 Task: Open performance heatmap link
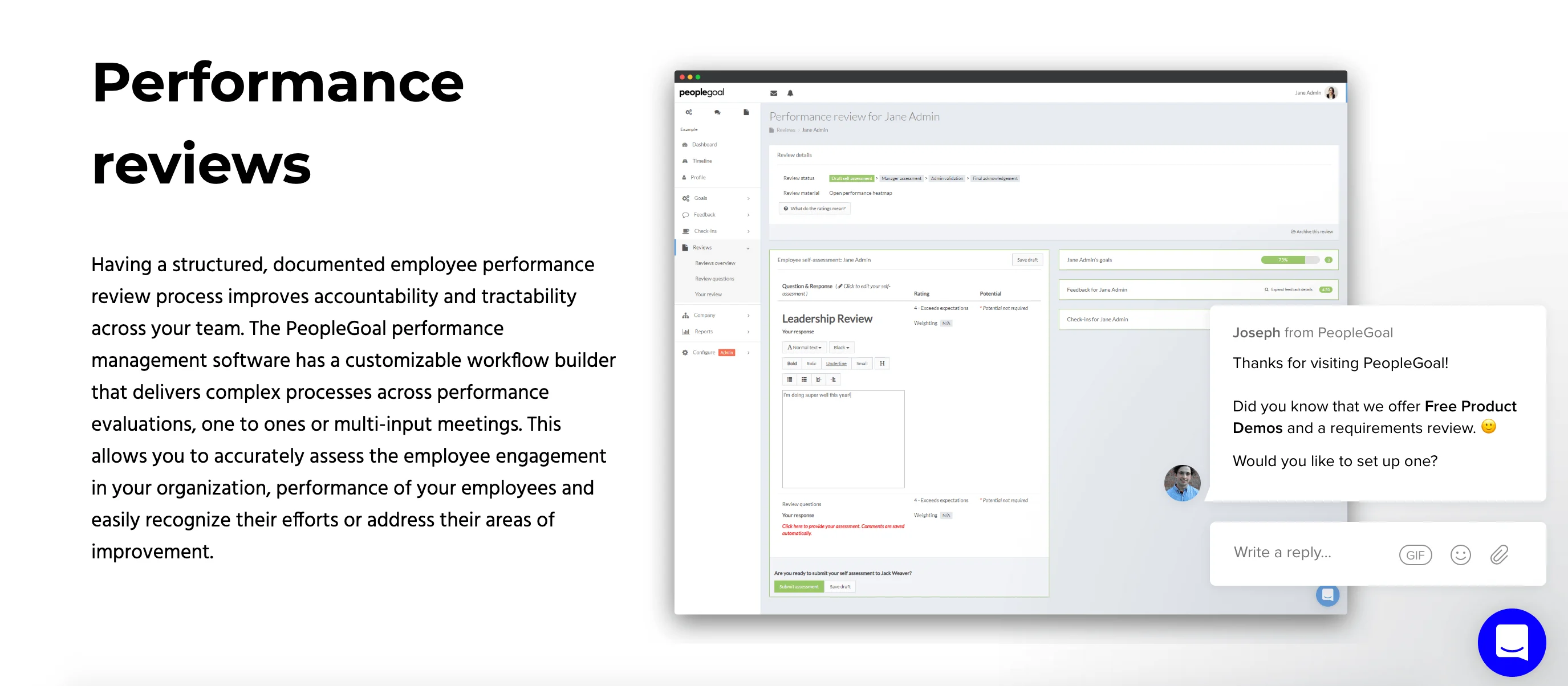coord(861,193)
